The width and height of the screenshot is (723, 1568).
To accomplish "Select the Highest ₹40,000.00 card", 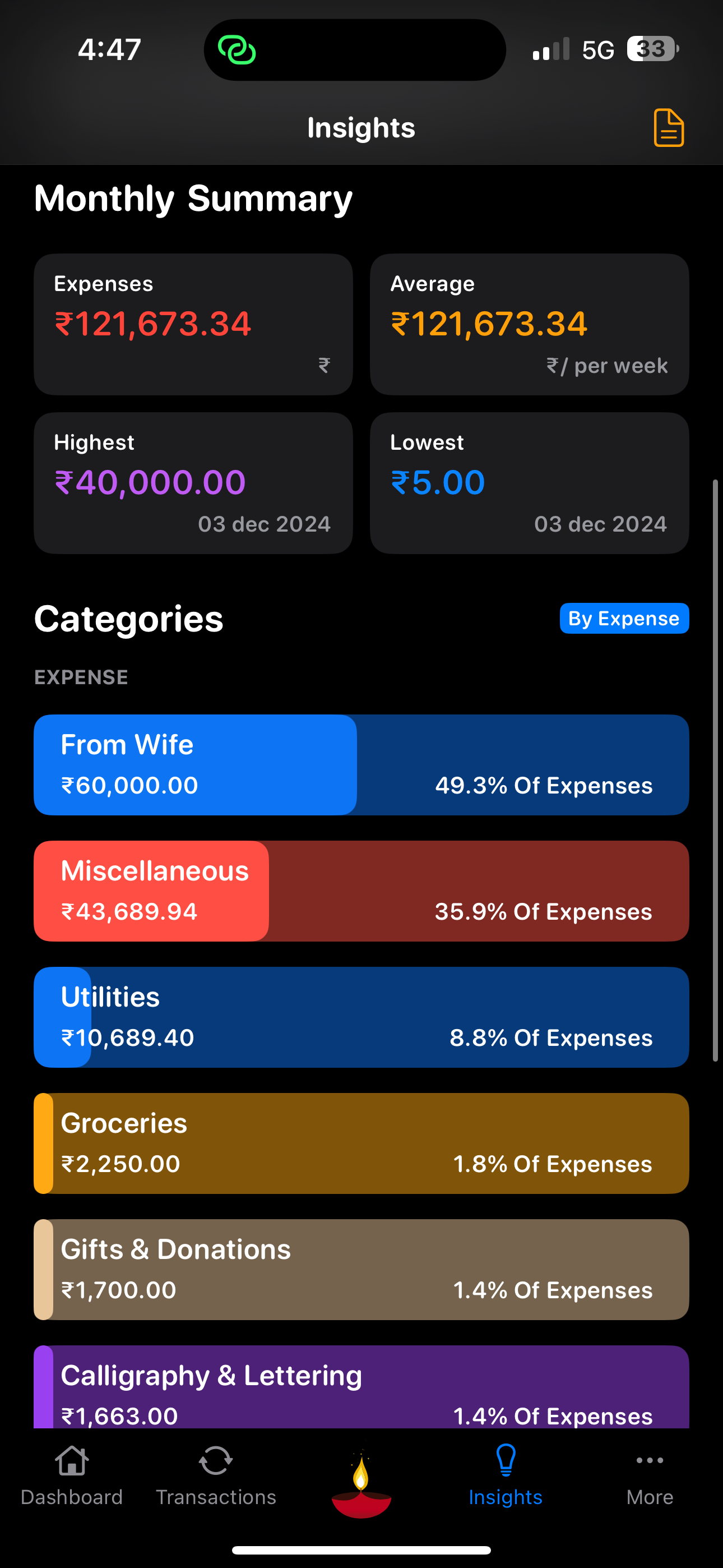I will click(x=193, y=483).
